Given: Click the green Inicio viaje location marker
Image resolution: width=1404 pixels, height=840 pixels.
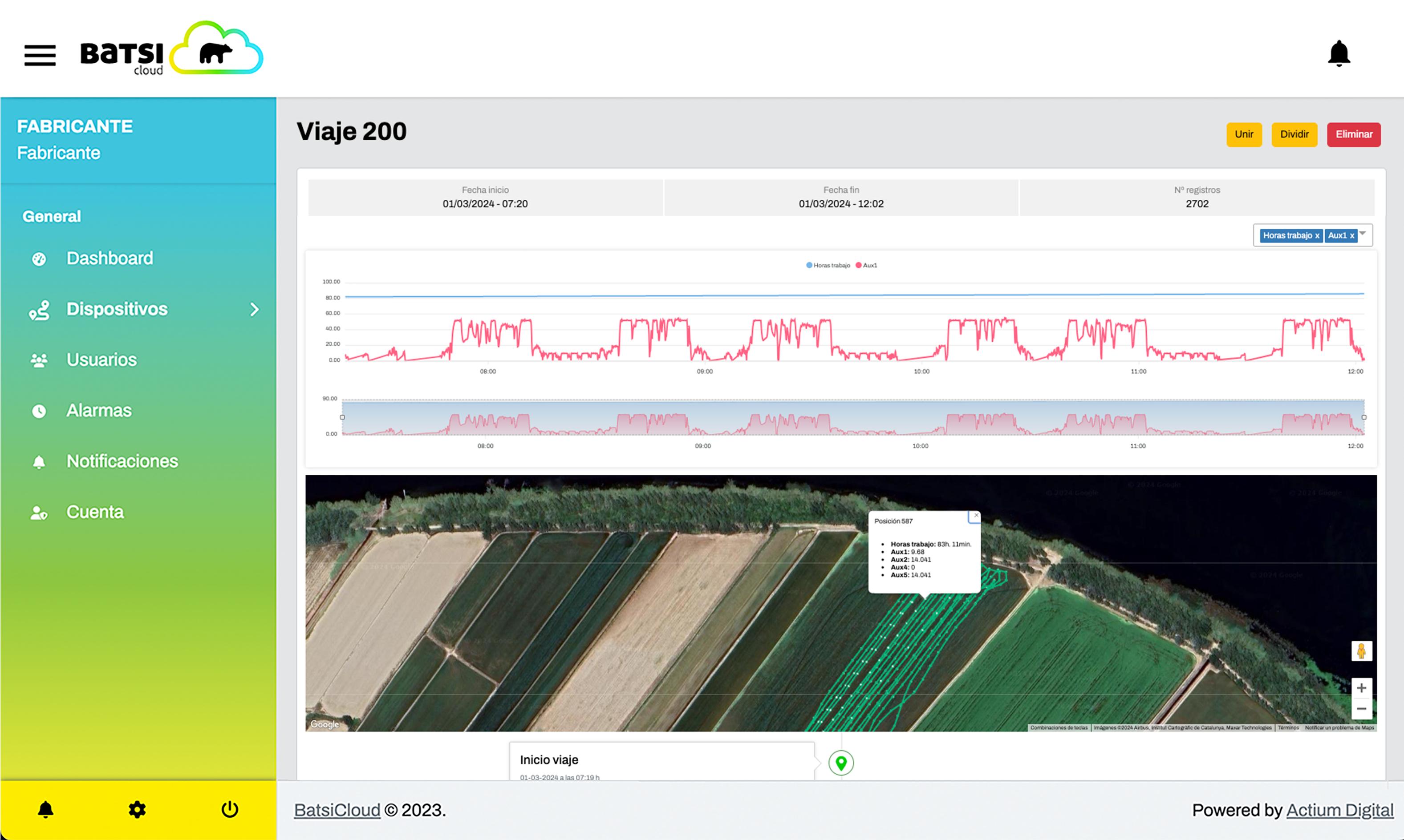Looking at the screenshot, I should (x=841, y=763).
